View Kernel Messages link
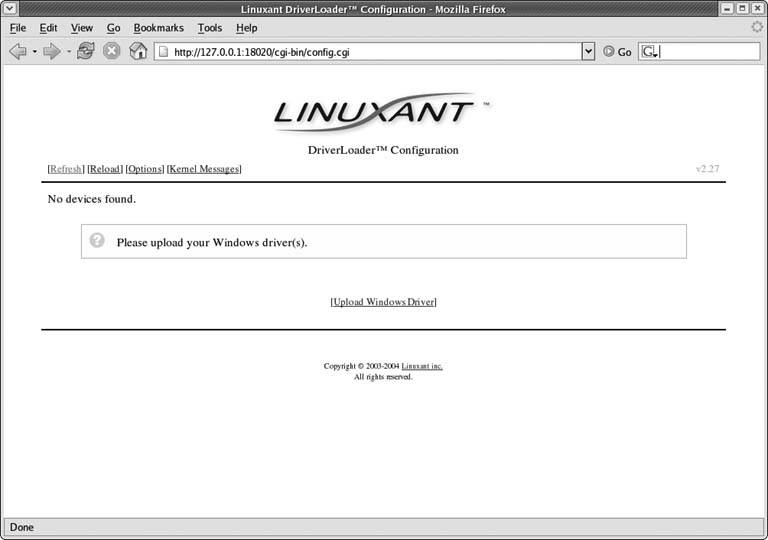This screenshot has height=540, width=768. tap(204, 169)
